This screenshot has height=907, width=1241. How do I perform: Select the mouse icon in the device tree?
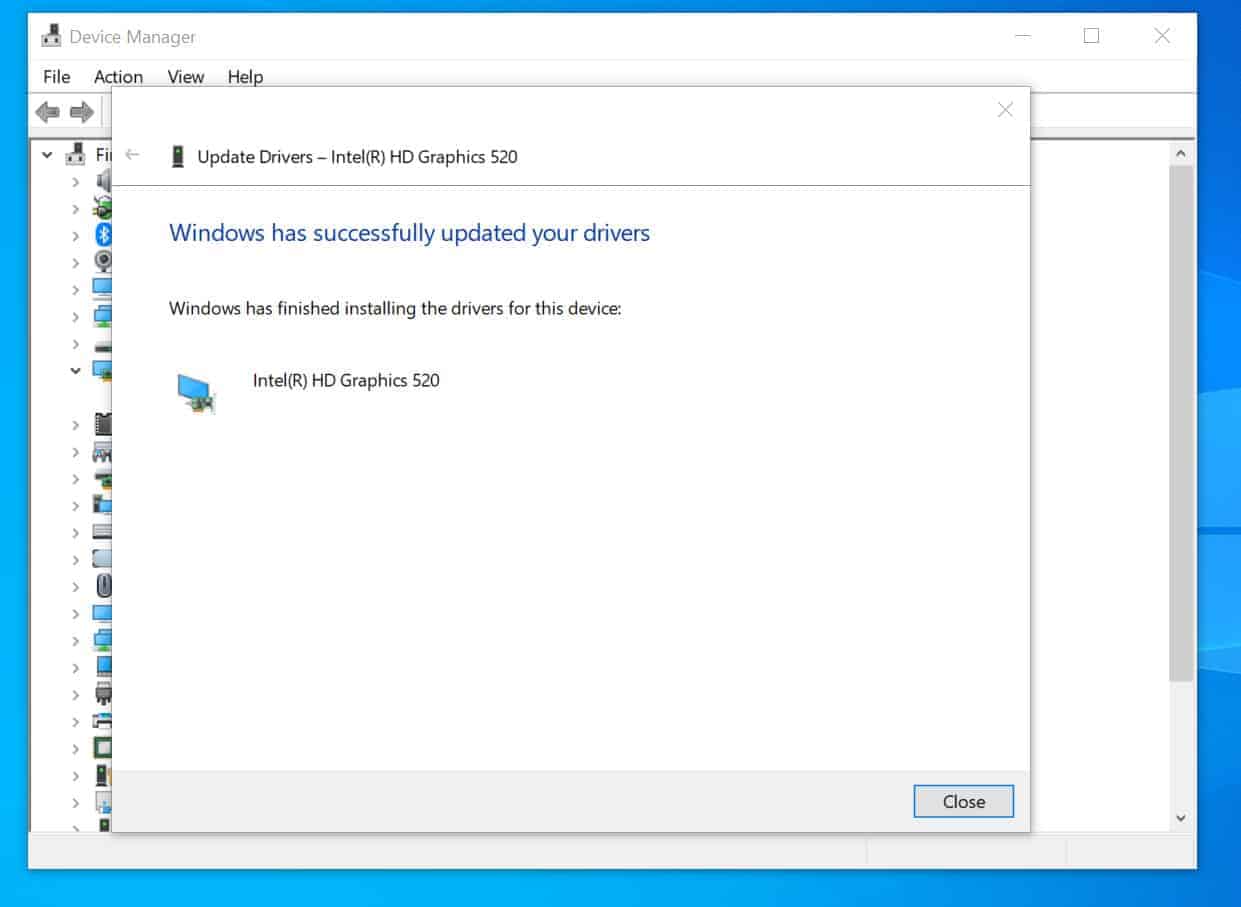[104, 586]
